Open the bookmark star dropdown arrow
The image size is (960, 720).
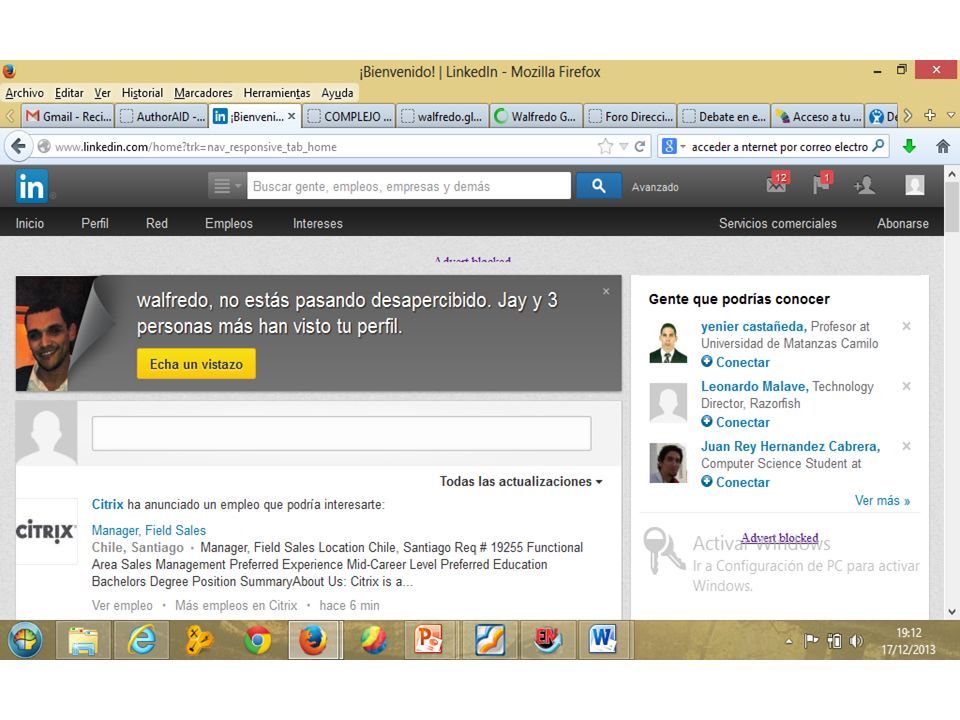[623, 146]
